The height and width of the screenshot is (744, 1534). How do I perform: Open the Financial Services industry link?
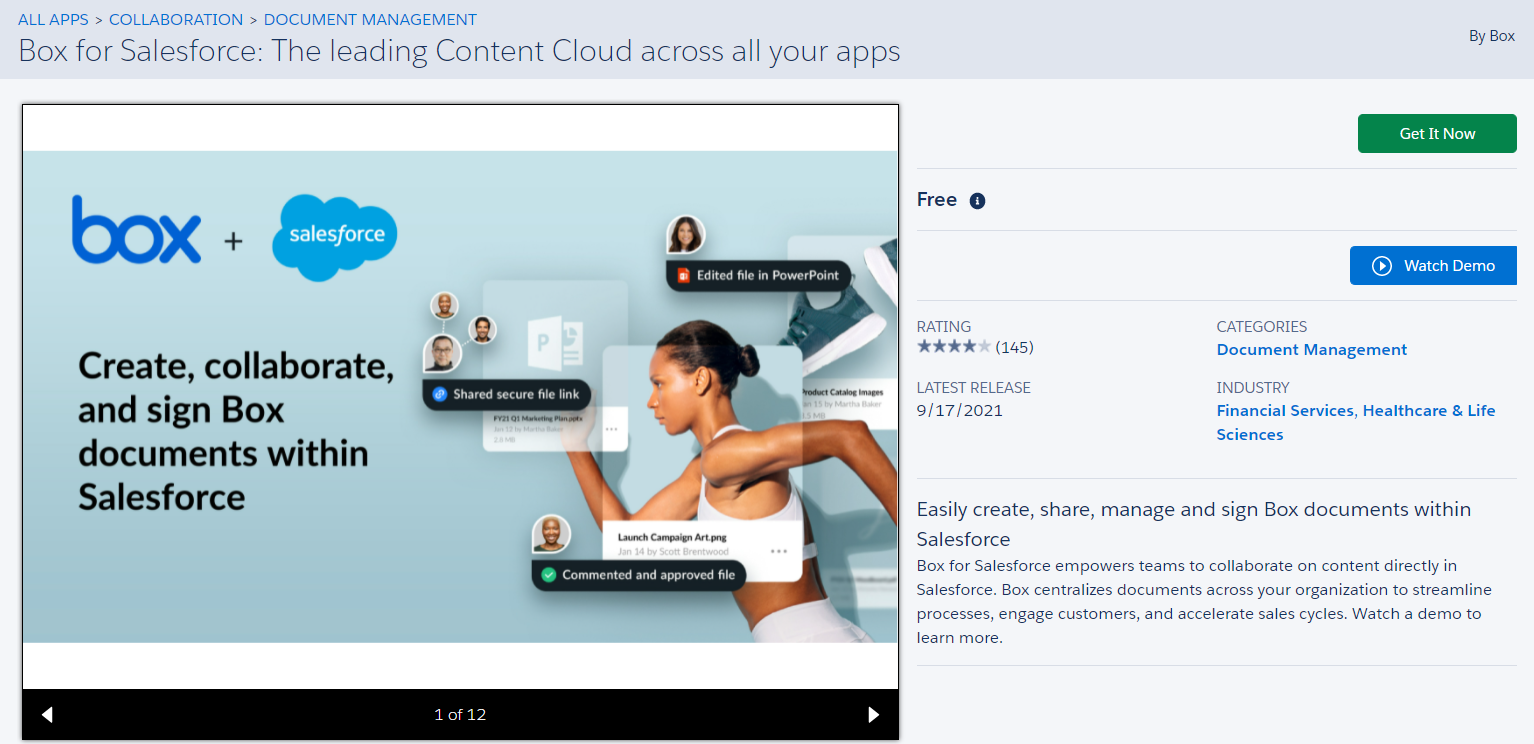coord(1285,411)
